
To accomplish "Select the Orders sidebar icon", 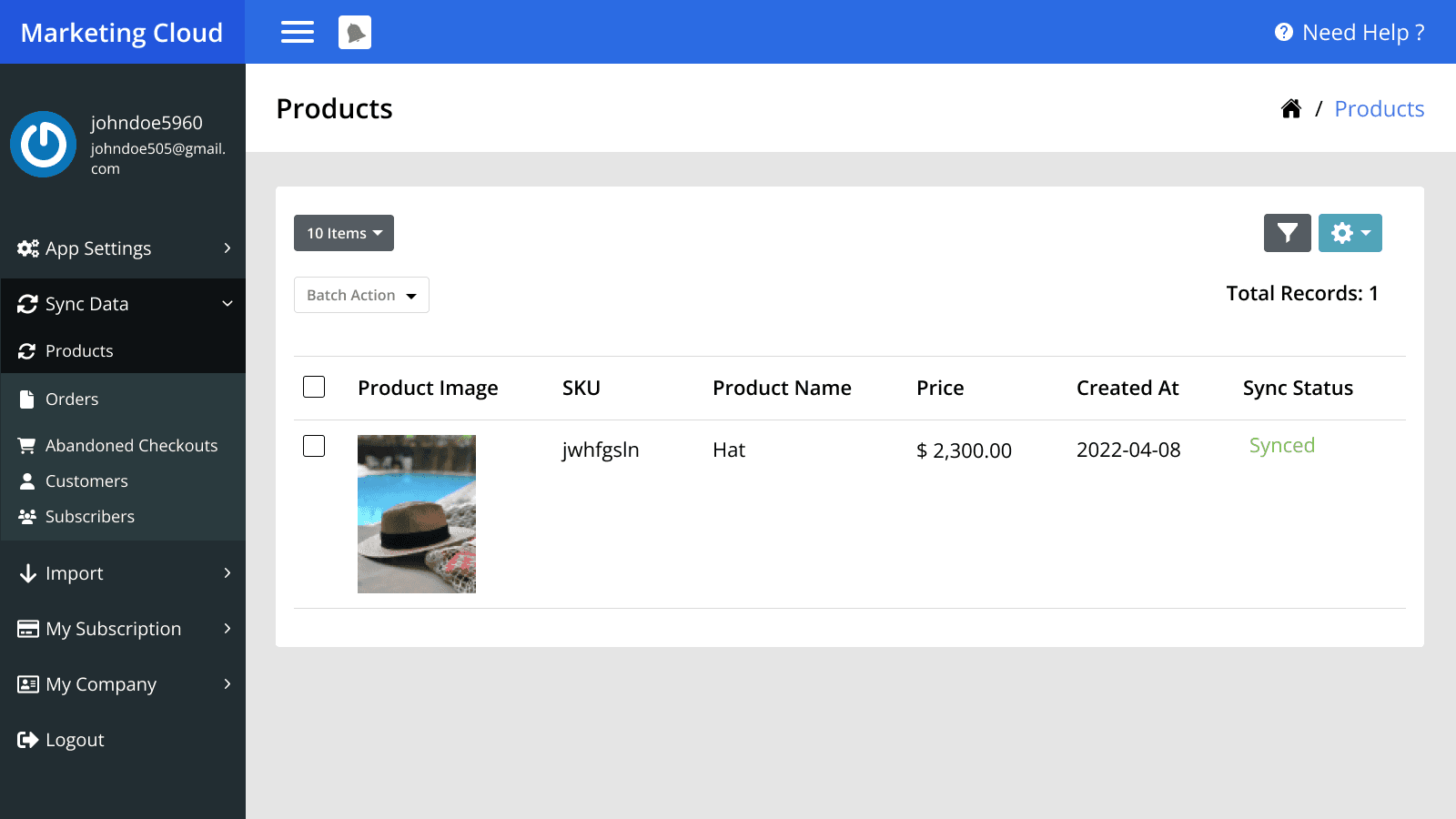I will [27, 399].
